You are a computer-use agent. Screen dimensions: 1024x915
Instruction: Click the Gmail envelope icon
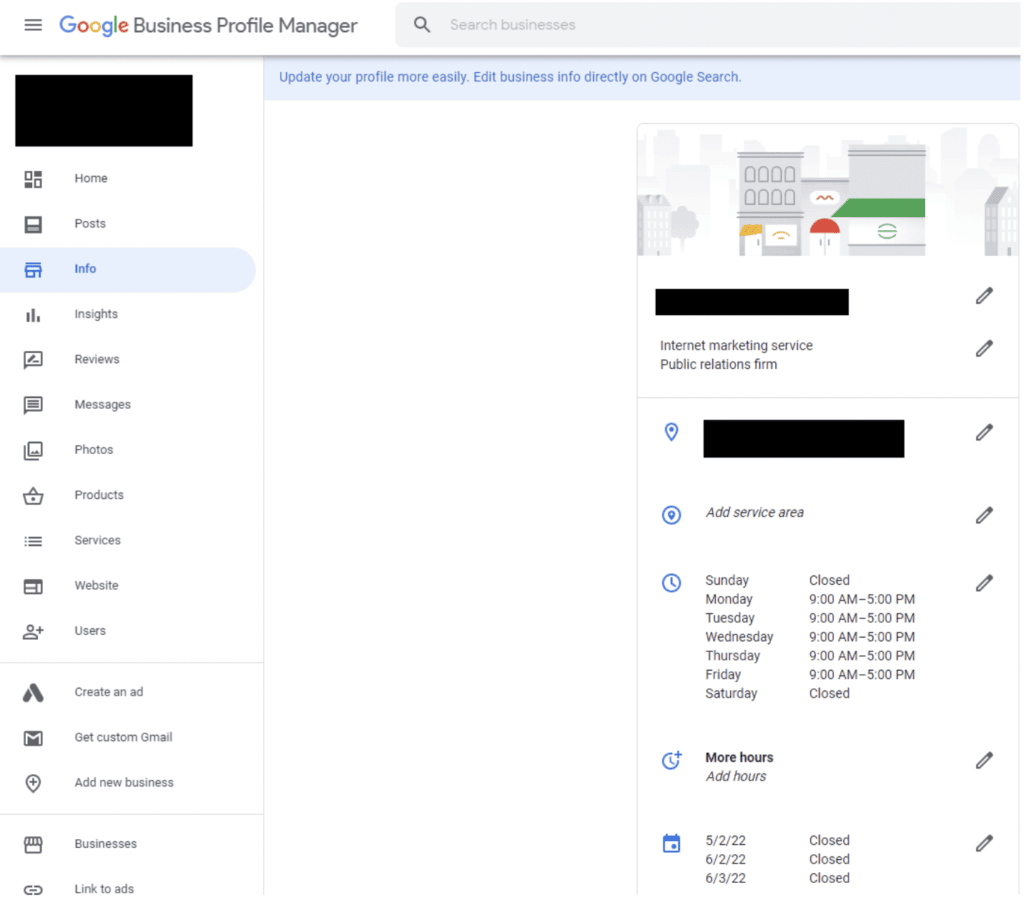(33, 737)
